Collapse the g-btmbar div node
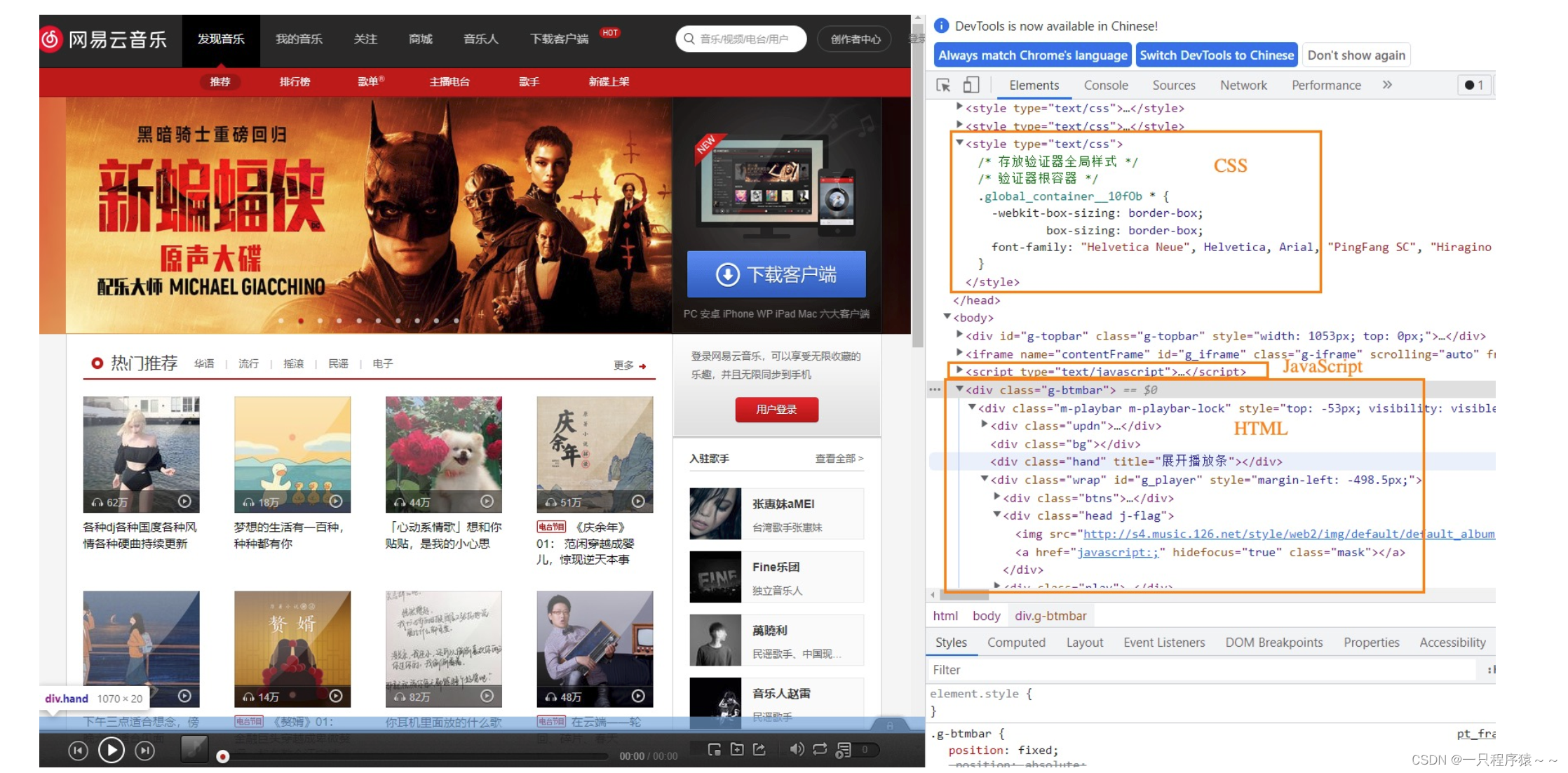1568x773 pixels. pos(959,389)
